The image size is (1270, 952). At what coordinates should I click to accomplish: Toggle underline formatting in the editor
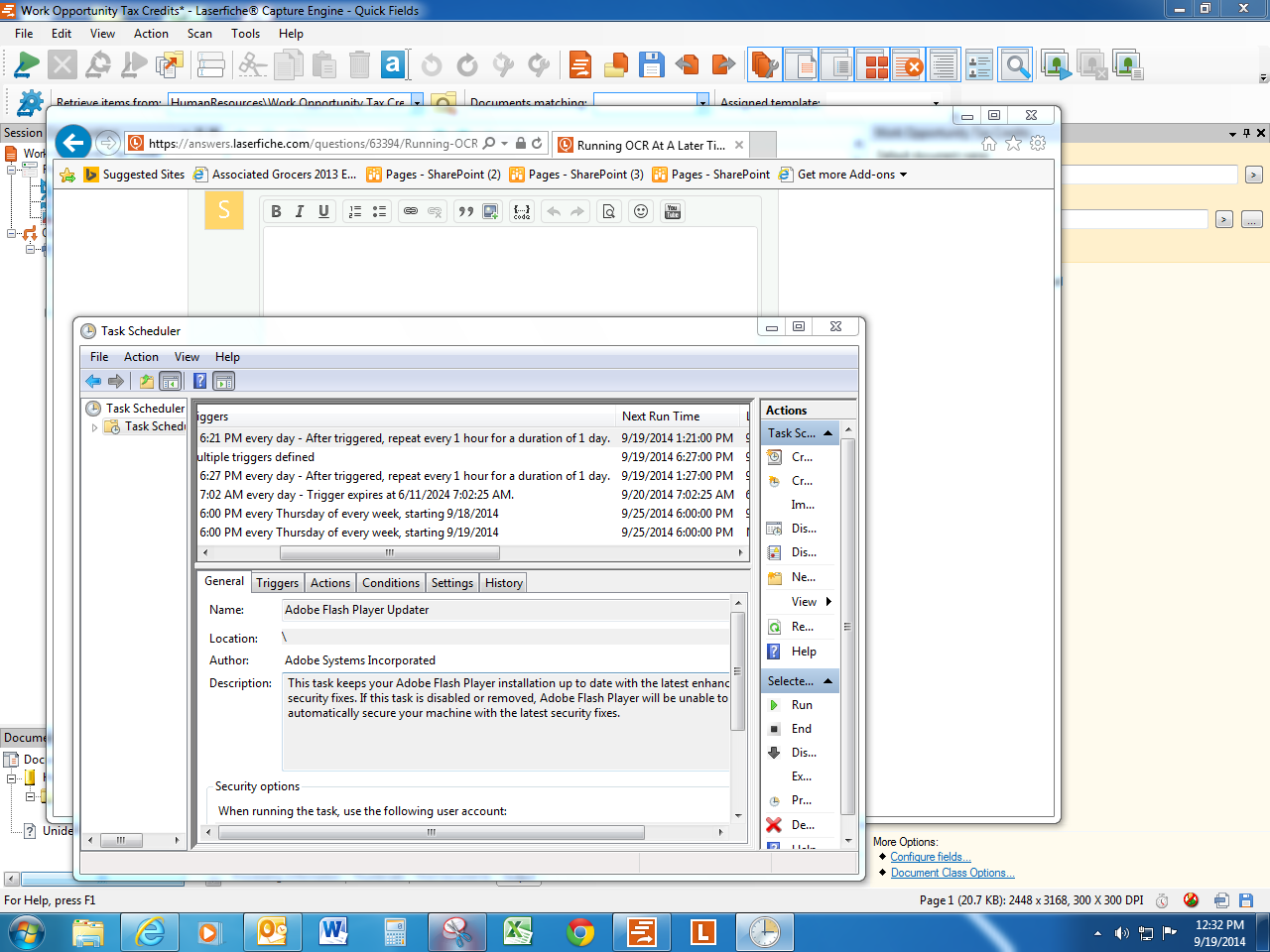point(323,211)
